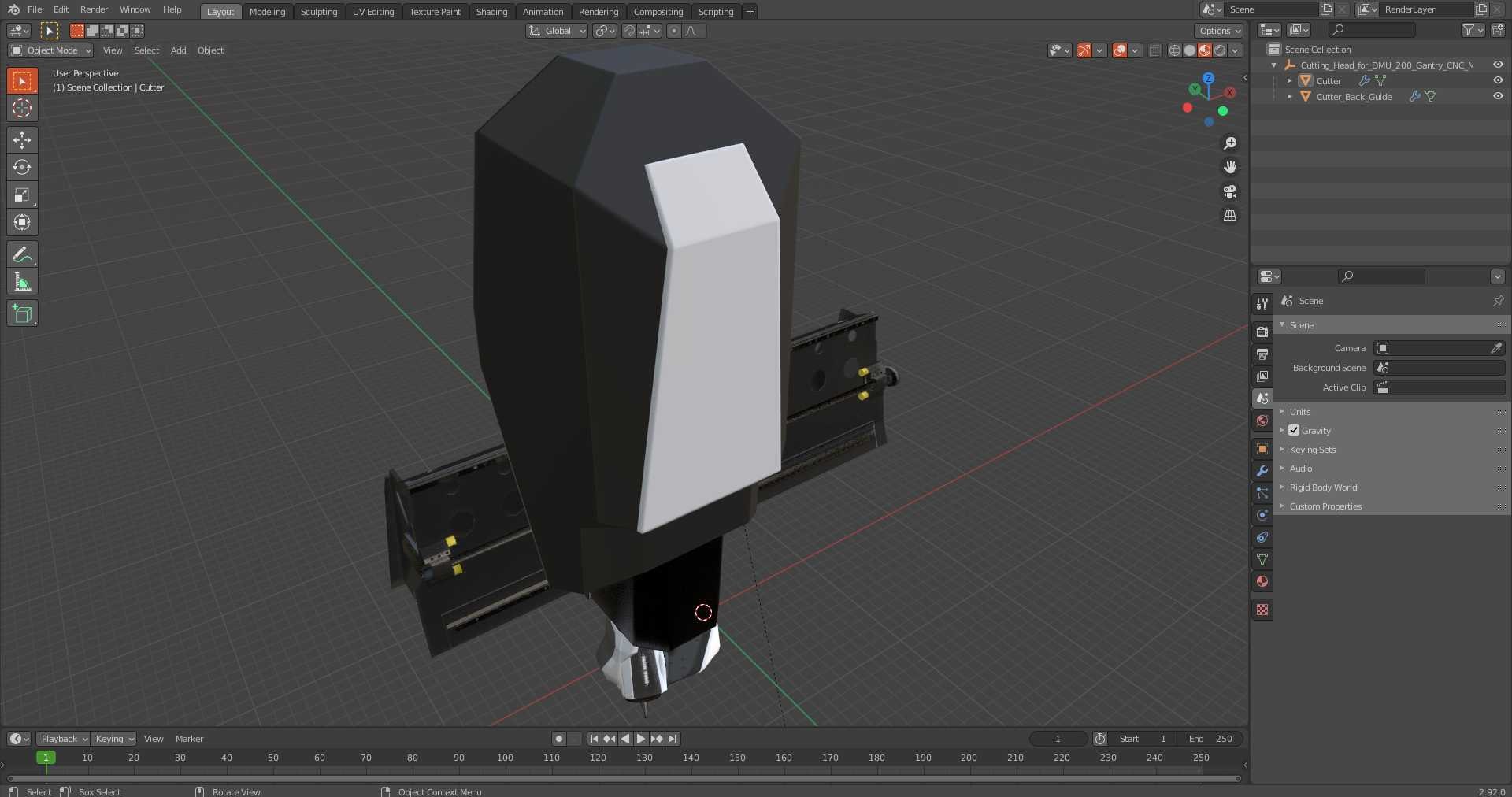Select the Move tool in the toolbar
The height and width of the screenshot is (797, 1512).
(22, 139)
